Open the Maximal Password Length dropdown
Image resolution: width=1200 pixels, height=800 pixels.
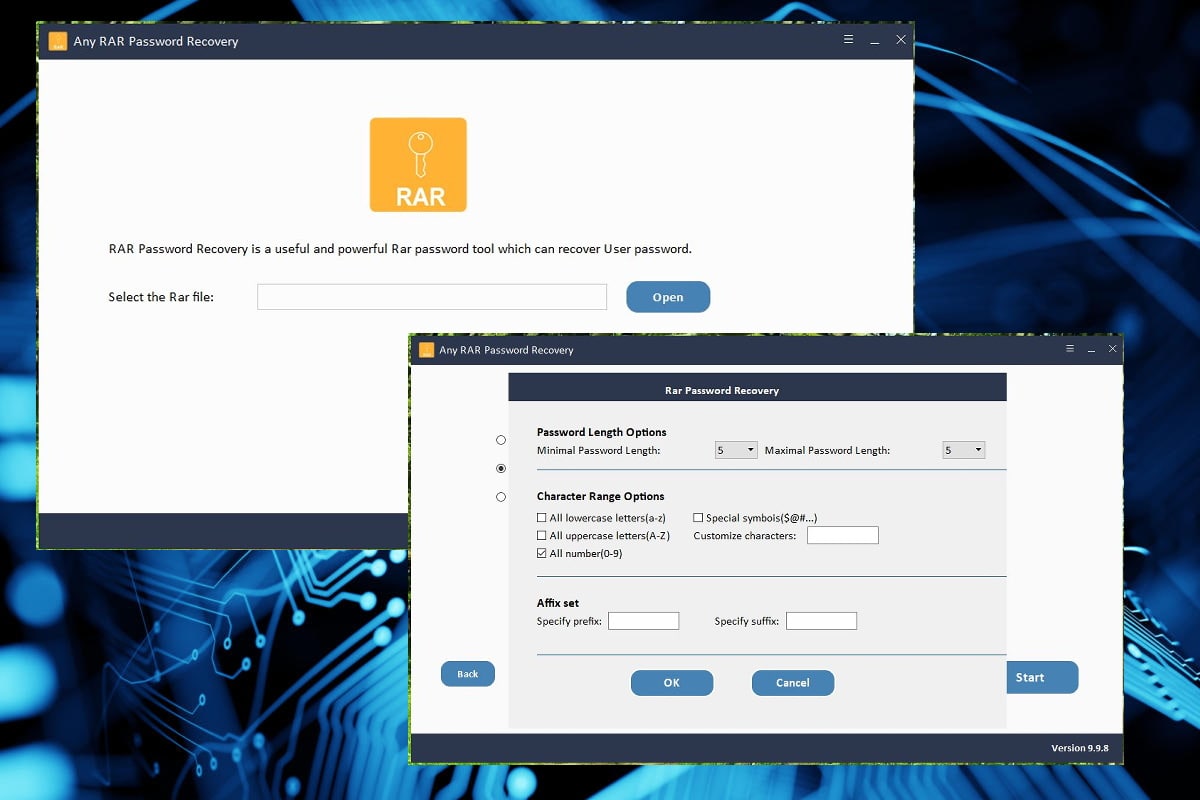point(964,450)
